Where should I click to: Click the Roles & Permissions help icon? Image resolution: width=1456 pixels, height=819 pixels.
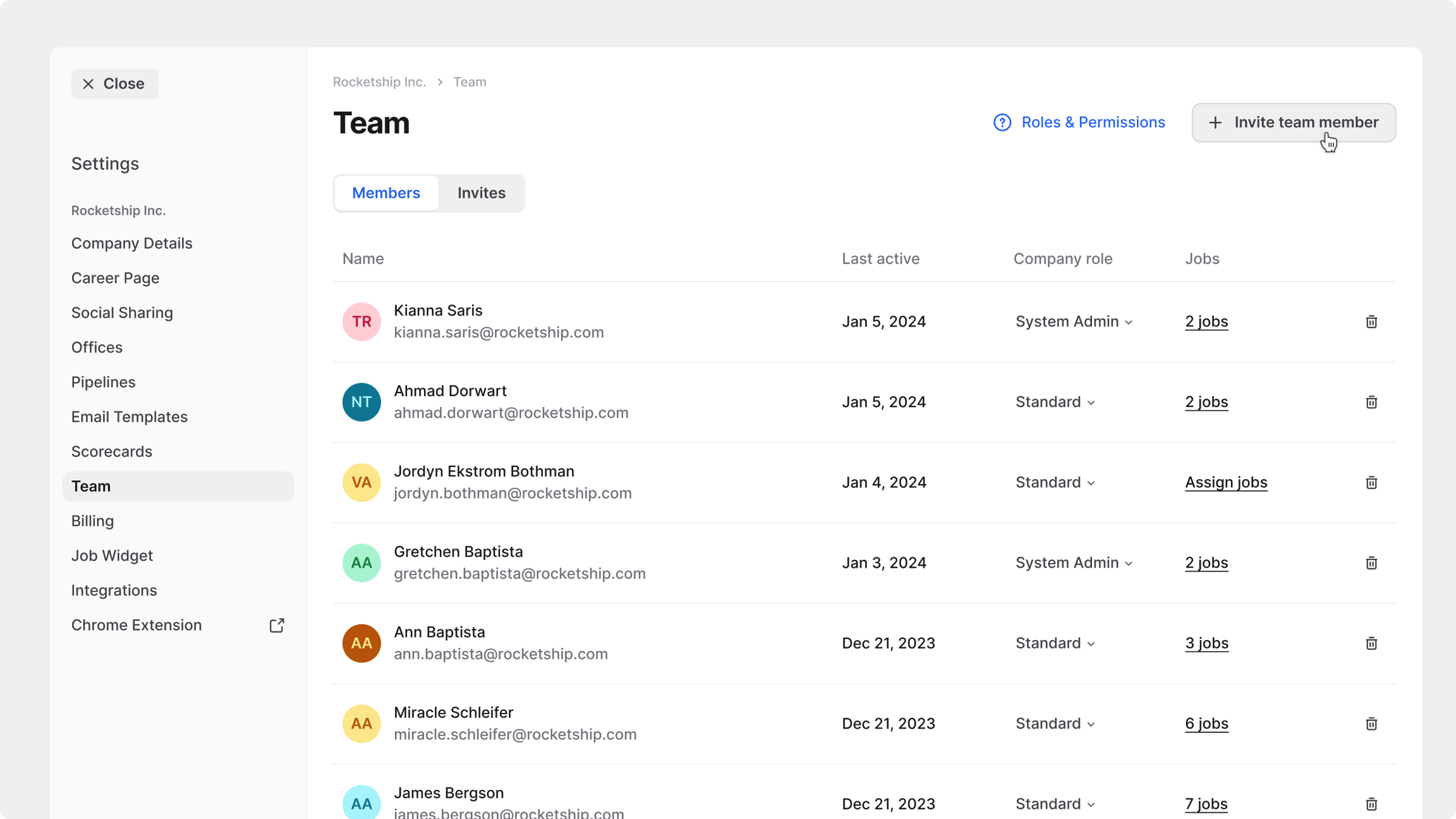[x=1002, y=123]
